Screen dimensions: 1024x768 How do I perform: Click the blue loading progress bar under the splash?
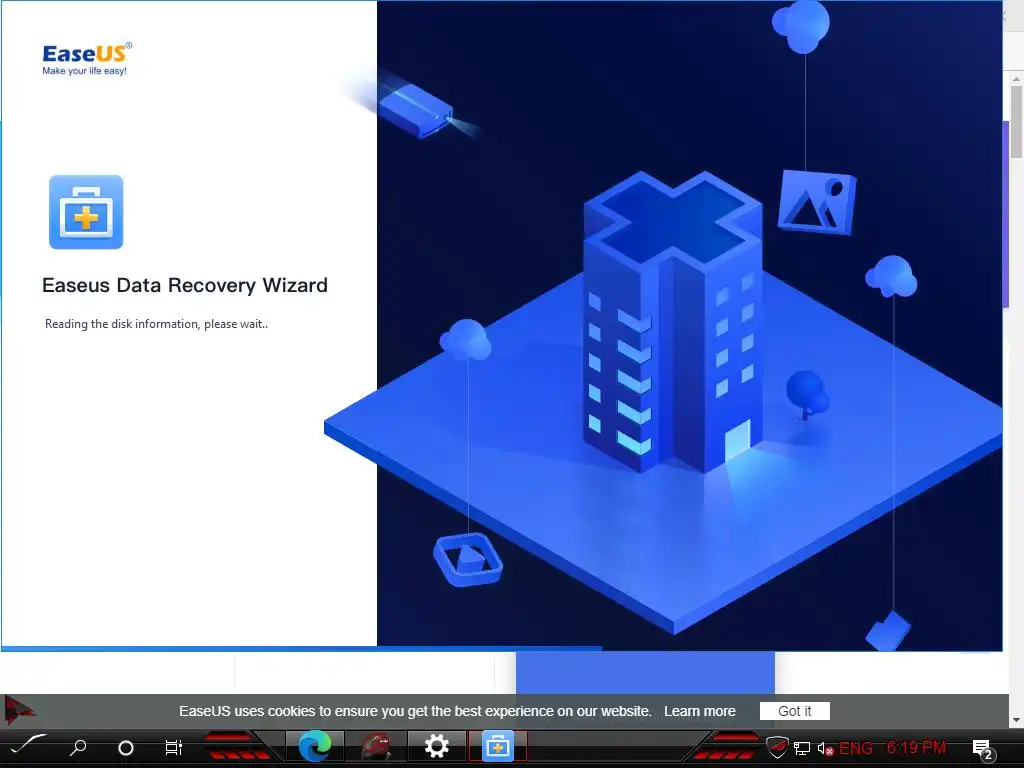pos(302,648)
